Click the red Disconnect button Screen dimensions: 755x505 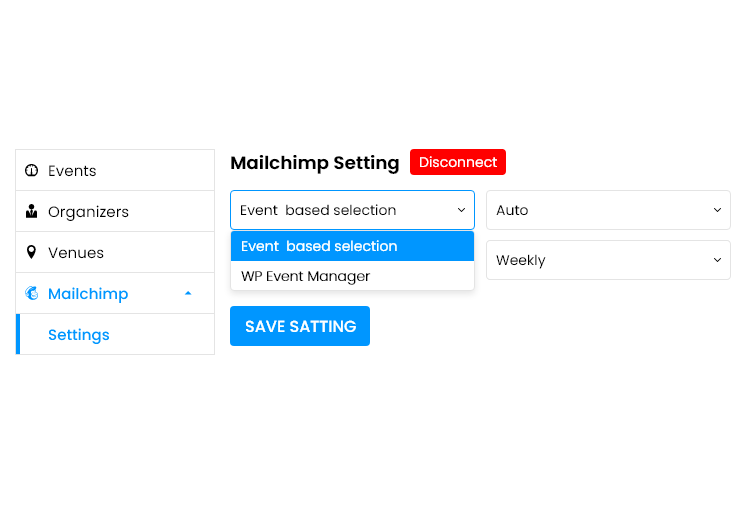click(x=458, y=162)
